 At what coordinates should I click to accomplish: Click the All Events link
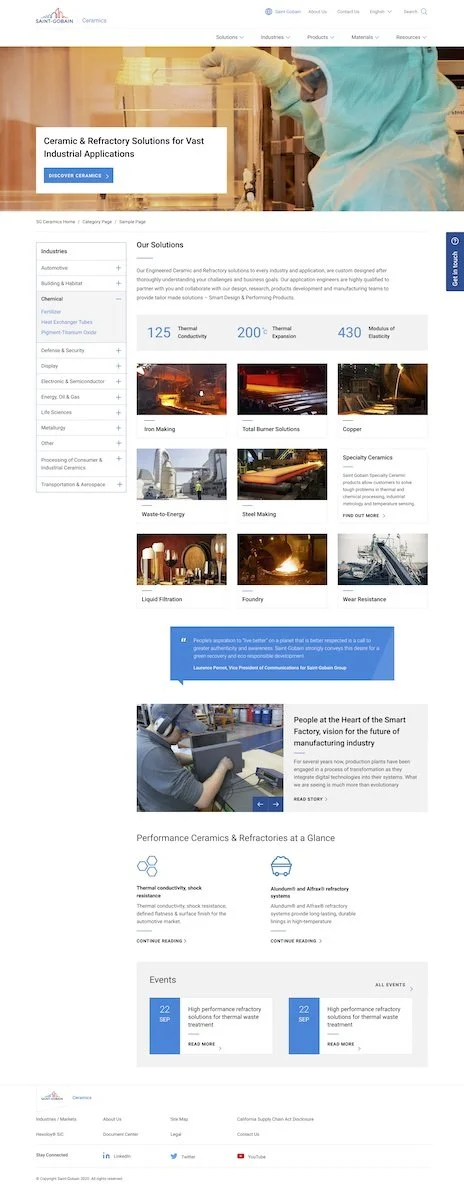390,985
